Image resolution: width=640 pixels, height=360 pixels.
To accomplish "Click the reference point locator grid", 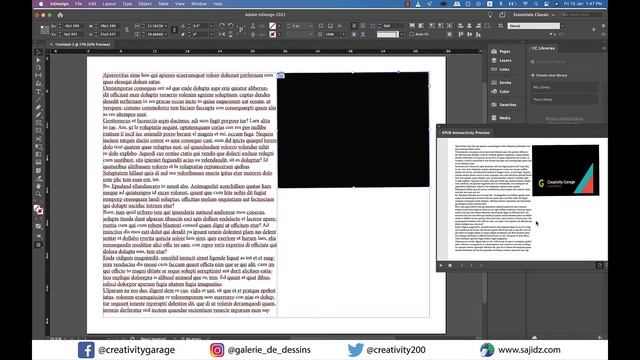I will point(44,30).
